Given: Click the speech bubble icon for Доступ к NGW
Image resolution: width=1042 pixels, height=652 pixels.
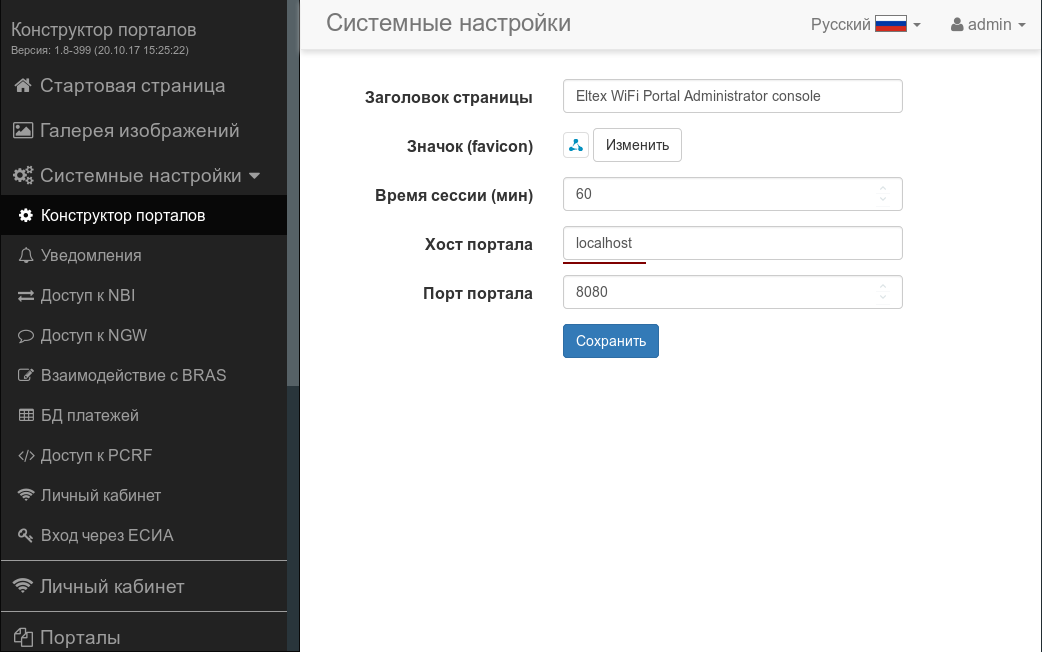Looking at the screenshot, I should (x=26, y=336).
